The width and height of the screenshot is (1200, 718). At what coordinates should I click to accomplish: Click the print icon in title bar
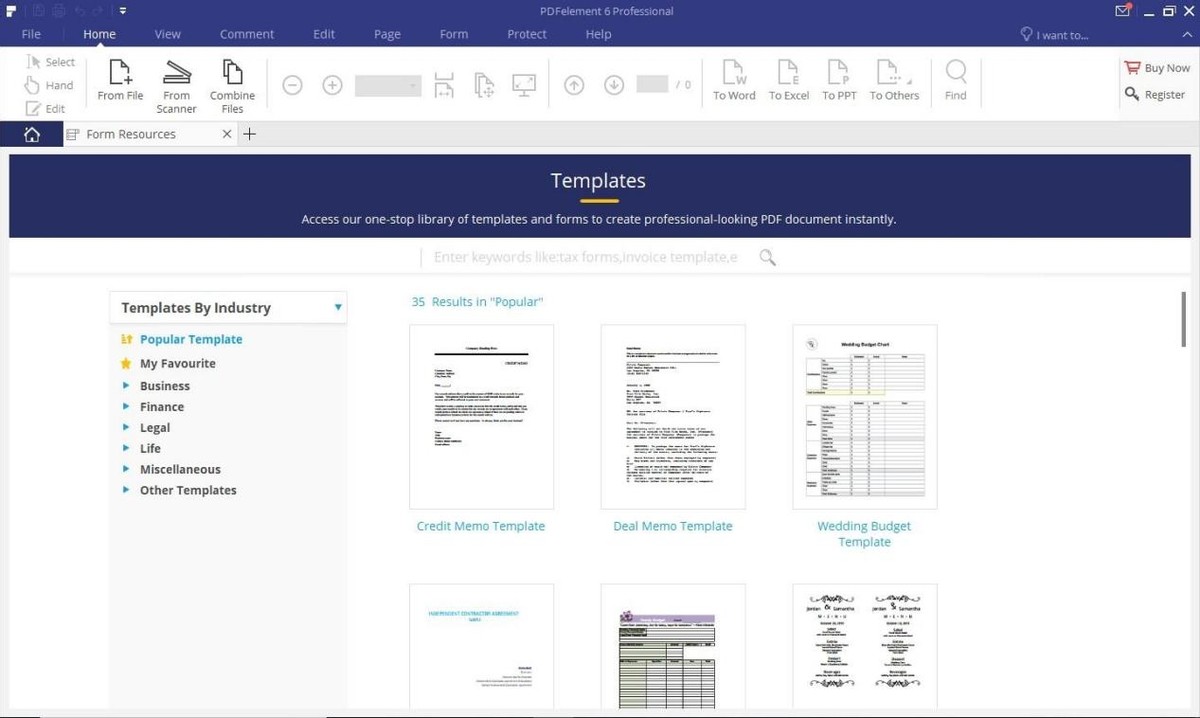point(60,11)
